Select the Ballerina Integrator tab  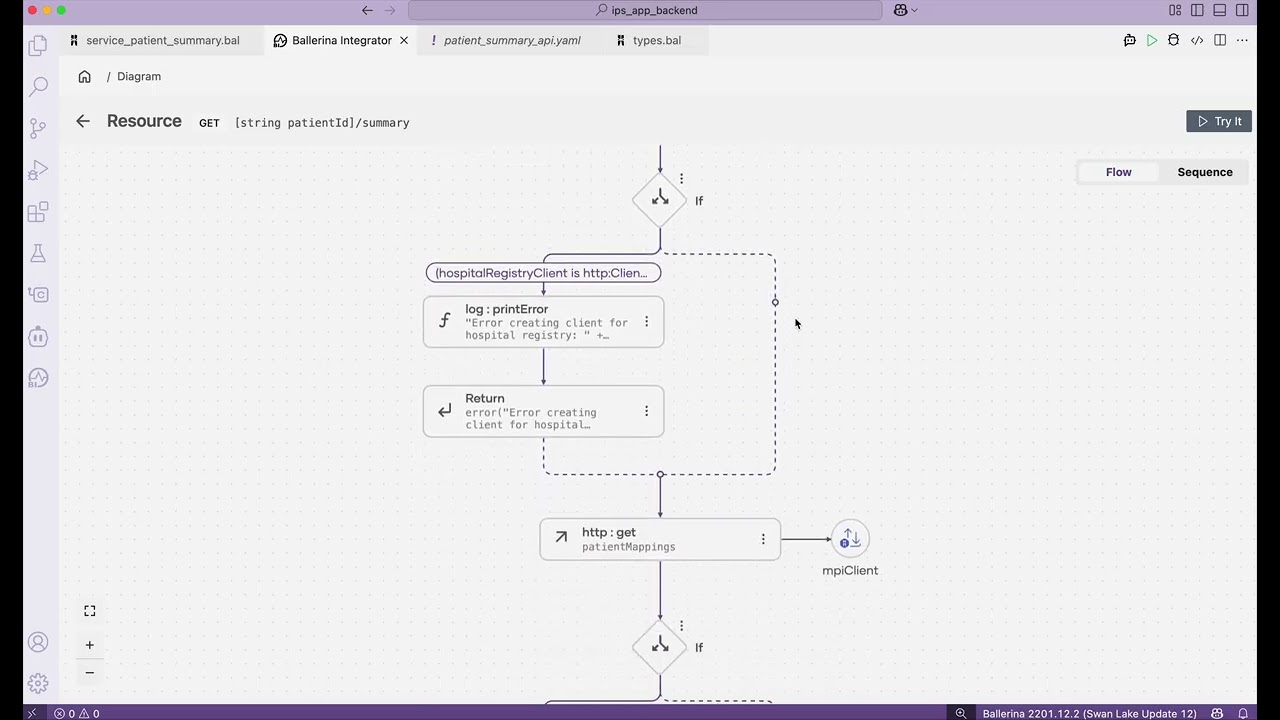[342, 40]
